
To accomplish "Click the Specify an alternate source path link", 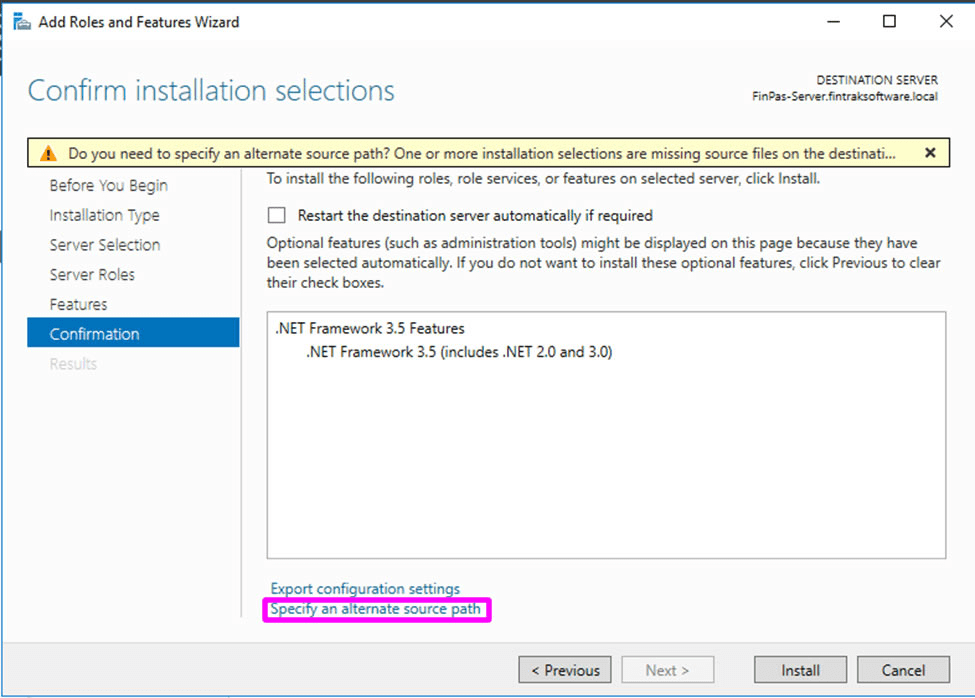I will coord(376,609).
